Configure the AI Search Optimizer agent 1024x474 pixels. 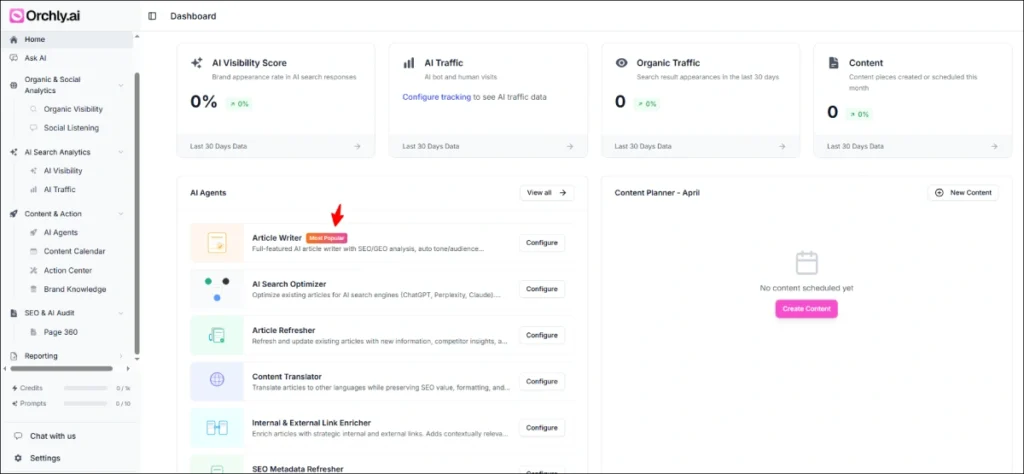[541, 289]
